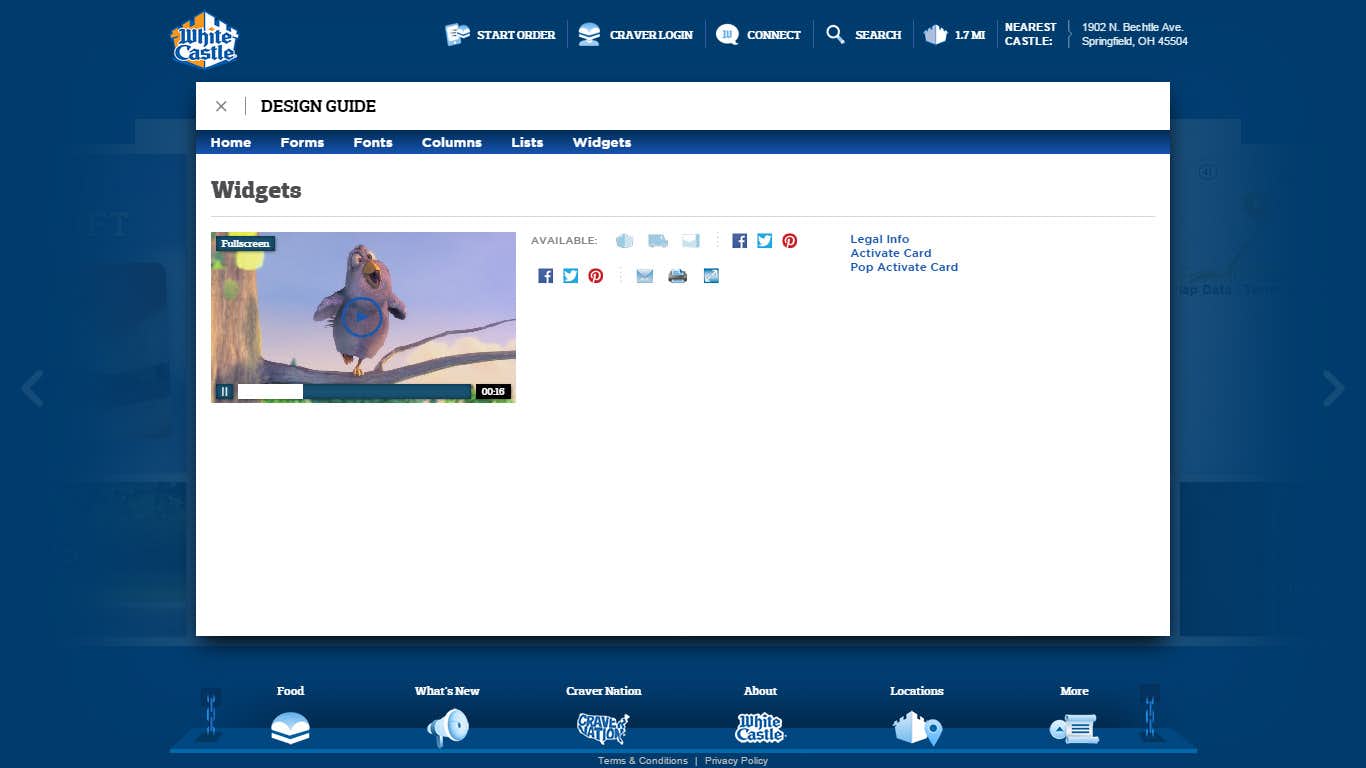Click Start Order in the top header
This screenshot has width=1366, height=768.
click(500, 35)
